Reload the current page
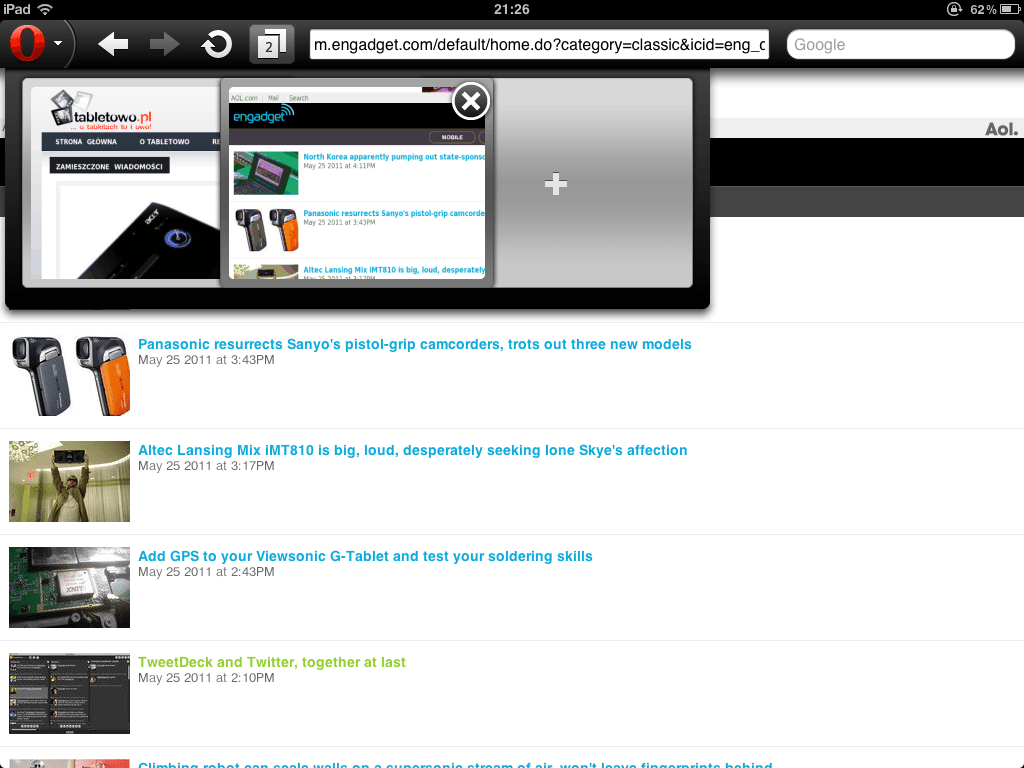Screen dimensions: 1024x768 coord(217,44)
